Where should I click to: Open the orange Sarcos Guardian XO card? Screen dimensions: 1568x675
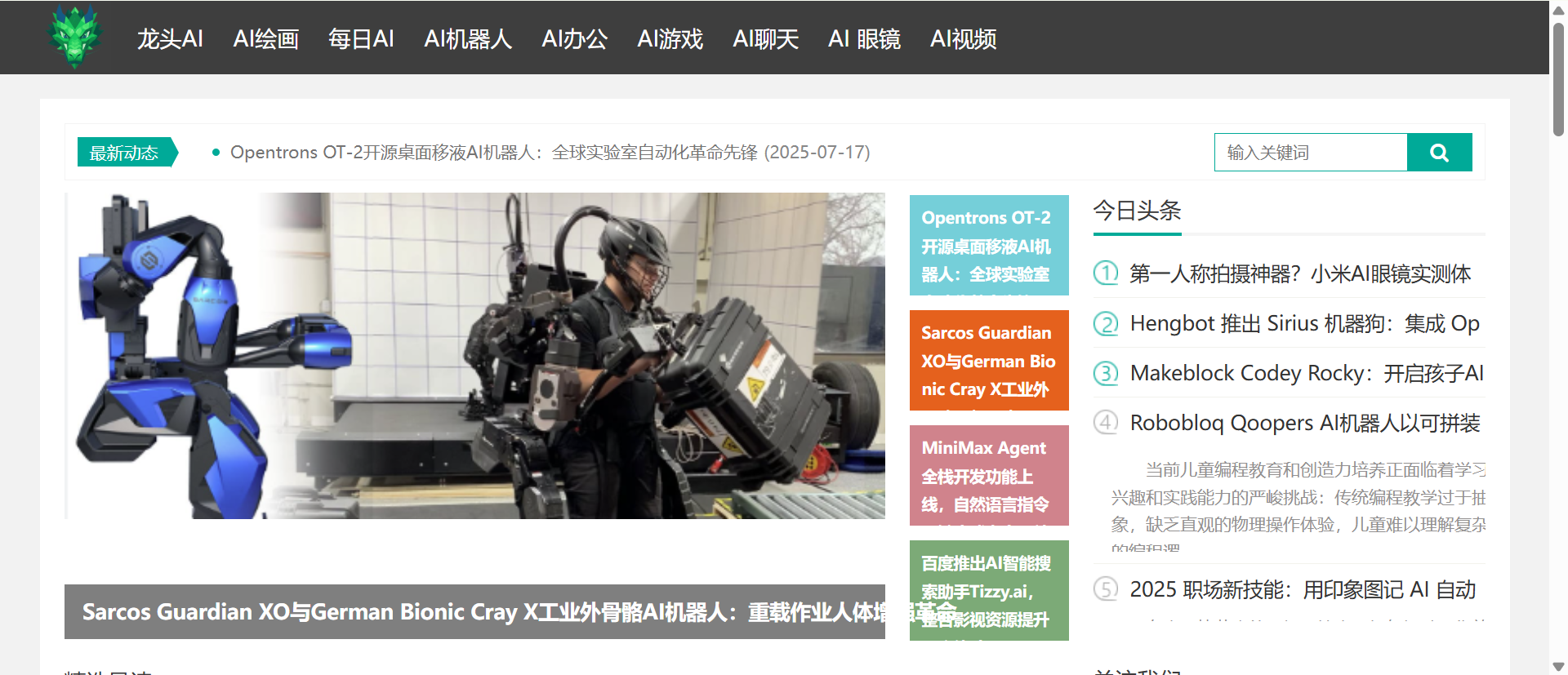tap(989, 360)
